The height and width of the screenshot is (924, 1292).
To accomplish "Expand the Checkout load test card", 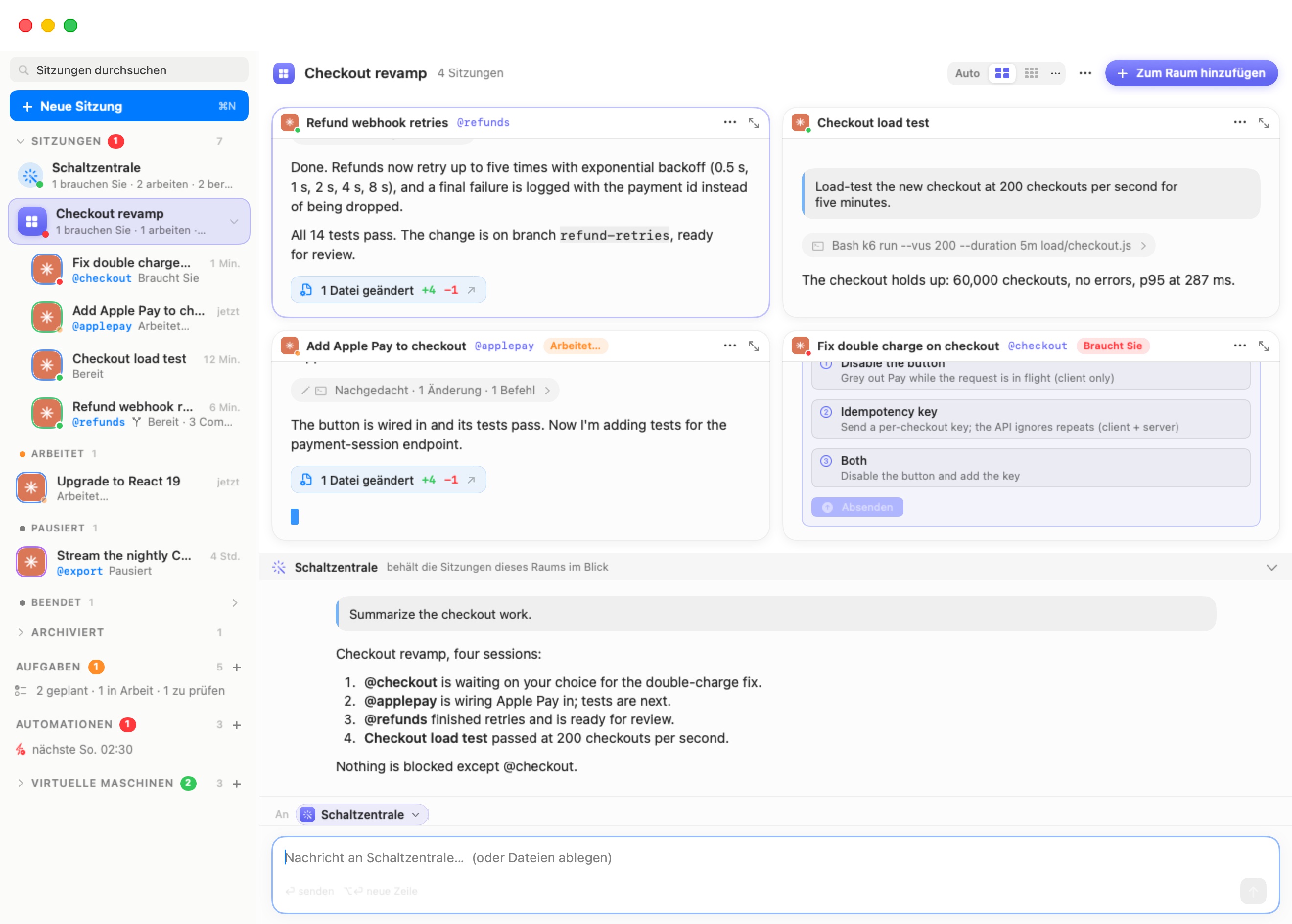I will (1264, 123).
